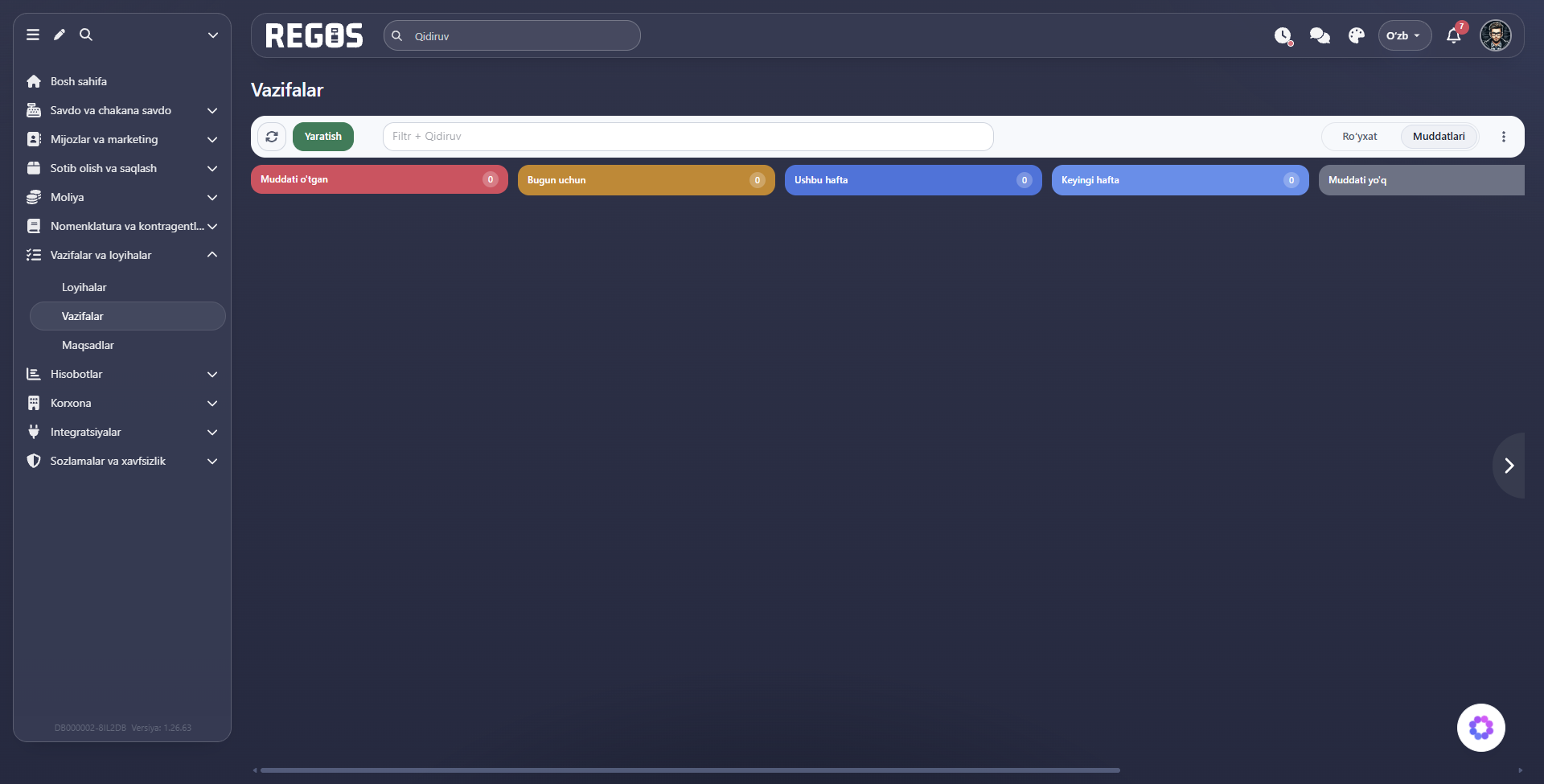The image size is (1544, 784).
Task: Click the horizontal scrollbar at bottom
Action: (690, 770)
